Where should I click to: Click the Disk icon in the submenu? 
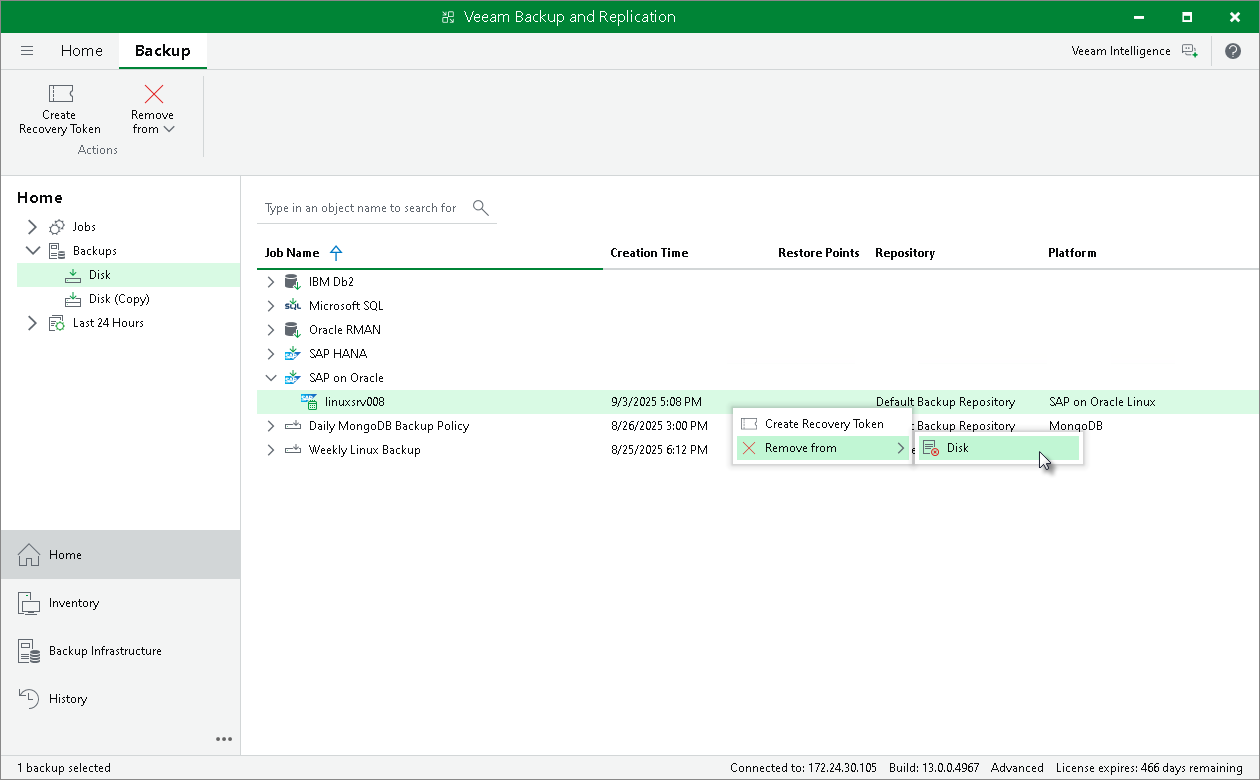coord(931,448)
